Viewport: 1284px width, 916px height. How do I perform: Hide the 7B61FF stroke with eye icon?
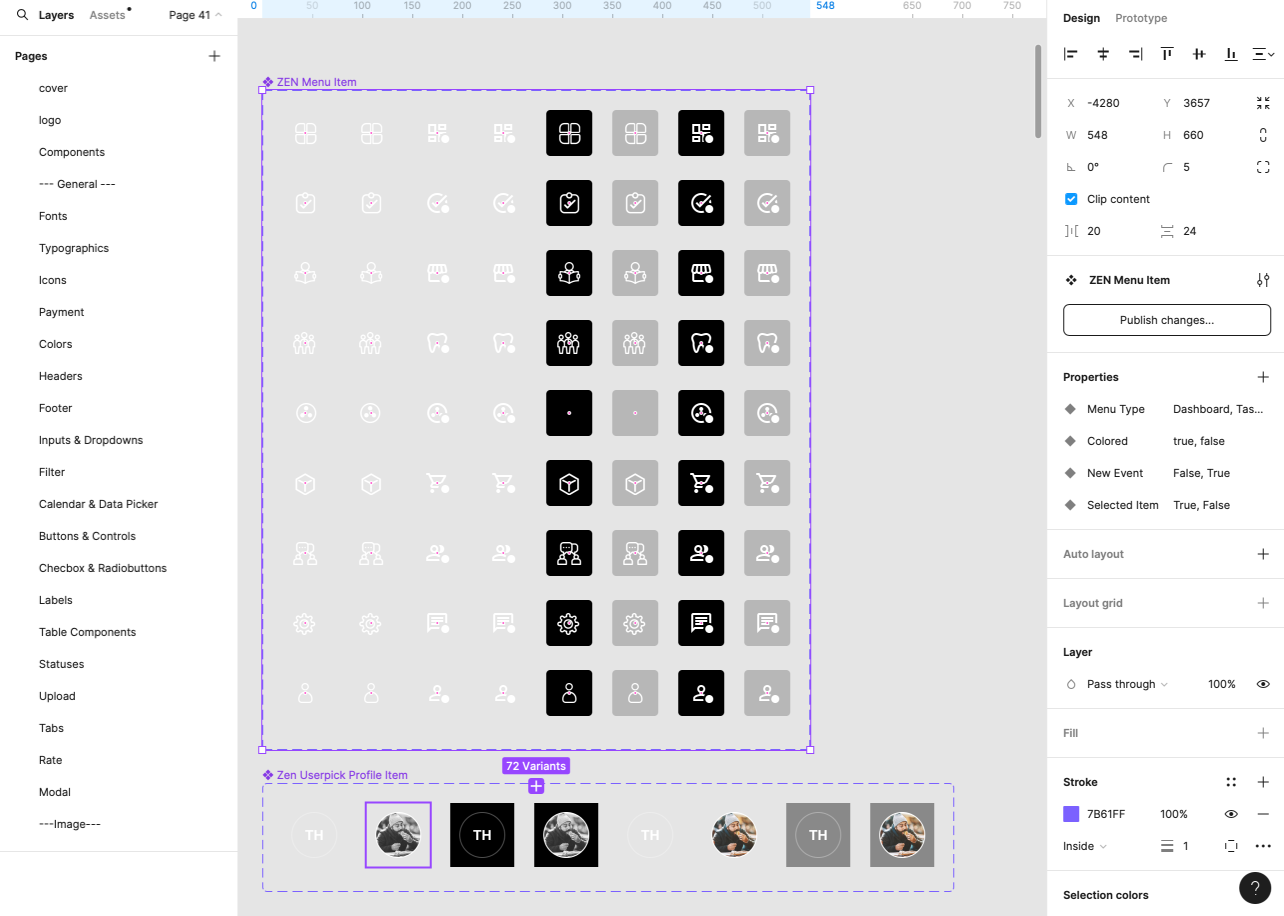click(1231, 814)
